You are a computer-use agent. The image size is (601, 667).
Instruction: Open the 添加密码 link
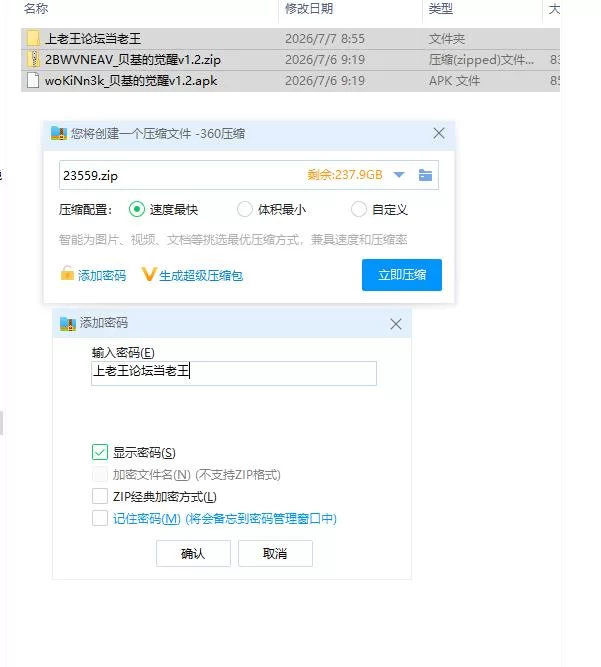click(102, 275)
